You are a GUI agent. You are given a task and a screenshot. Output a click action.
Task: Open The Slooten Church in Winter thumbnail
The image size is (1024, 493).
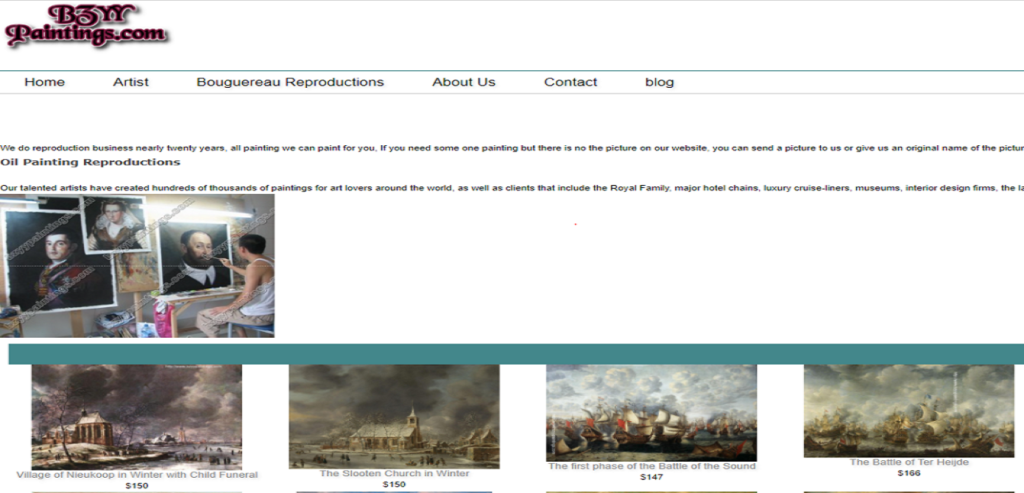pos(394,416)
